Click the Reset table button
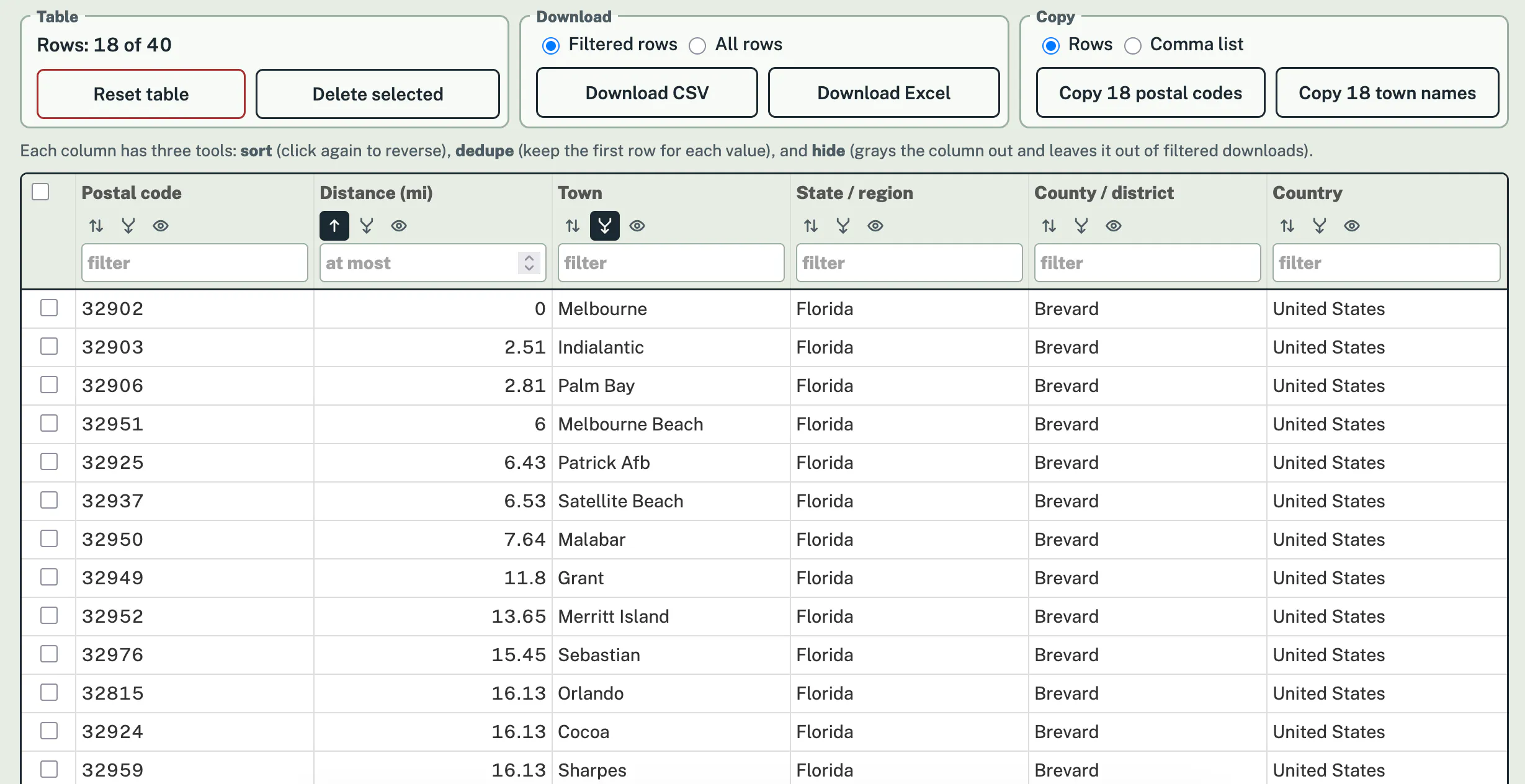The height and width of the screenshot is (784, 1525). click(141, 94)
